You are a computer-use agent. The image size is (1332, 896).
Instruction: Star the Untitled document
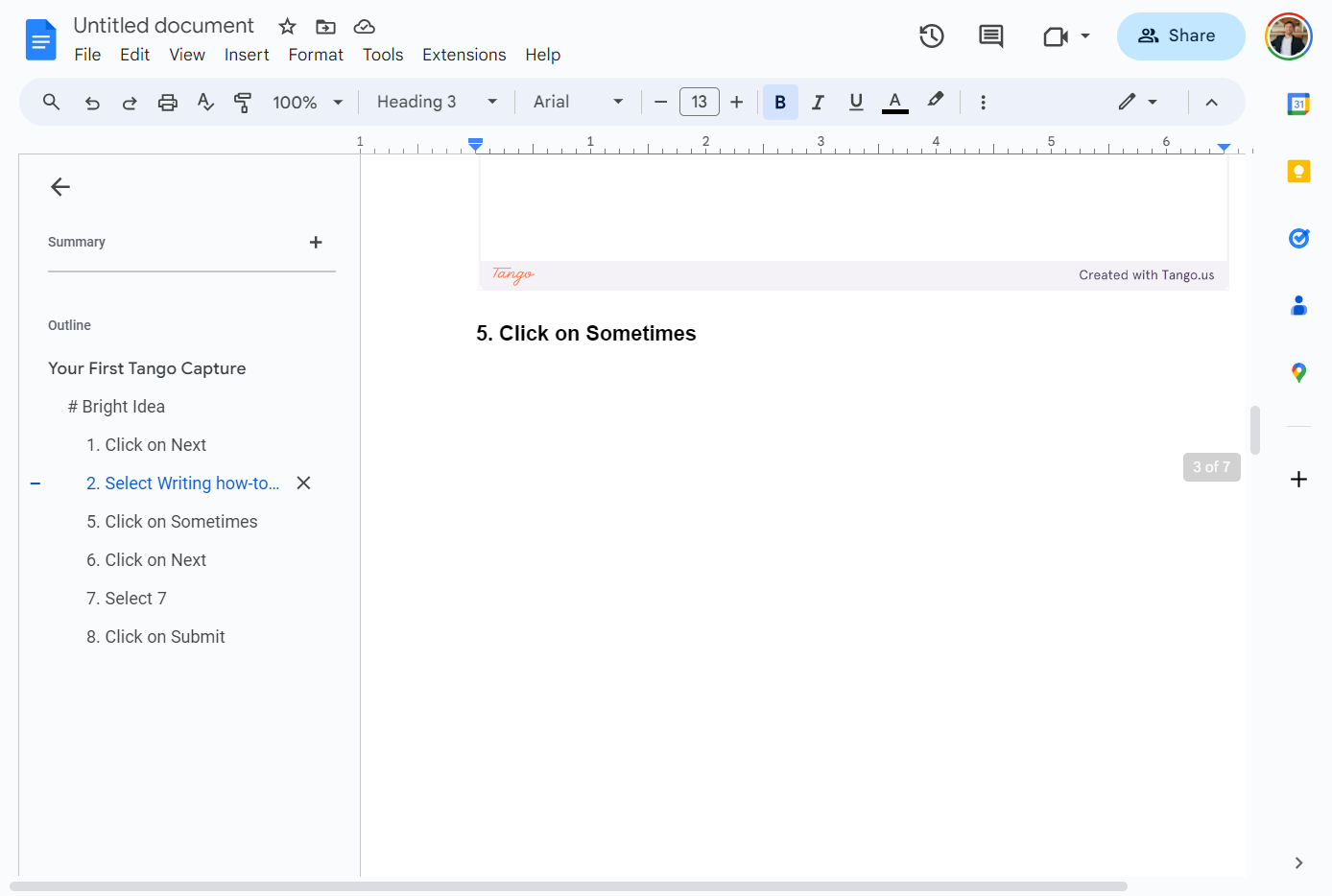287,26
